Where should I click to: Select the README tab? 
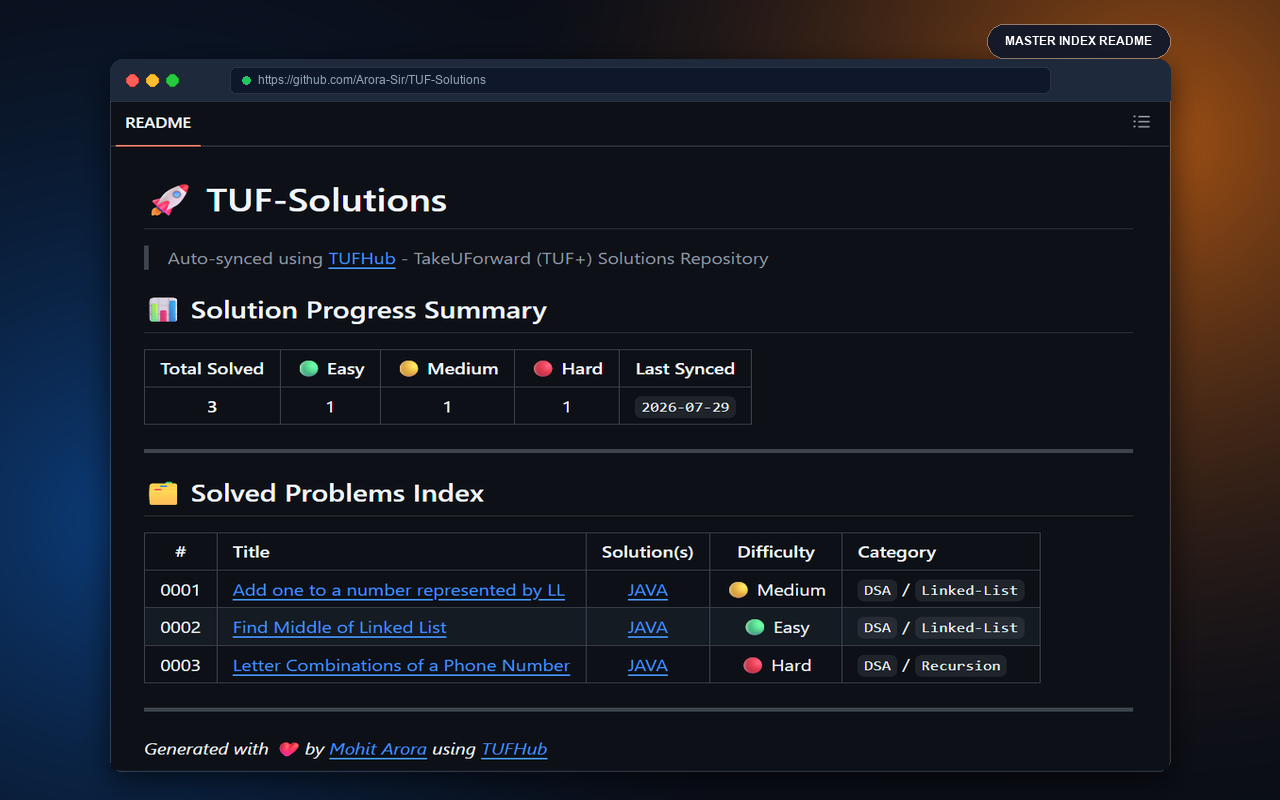[158, 123]
